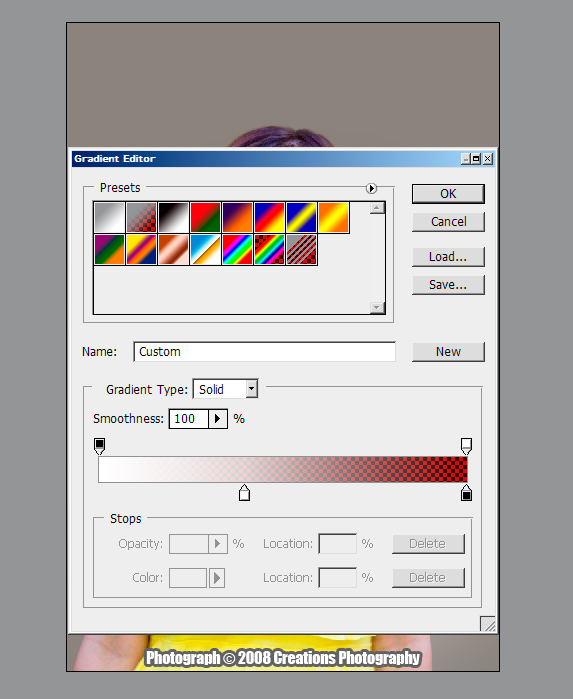Select the Spectrum rainbow gradient preset
The height and width of the screenshot is (699, 573).
[238, 250]
